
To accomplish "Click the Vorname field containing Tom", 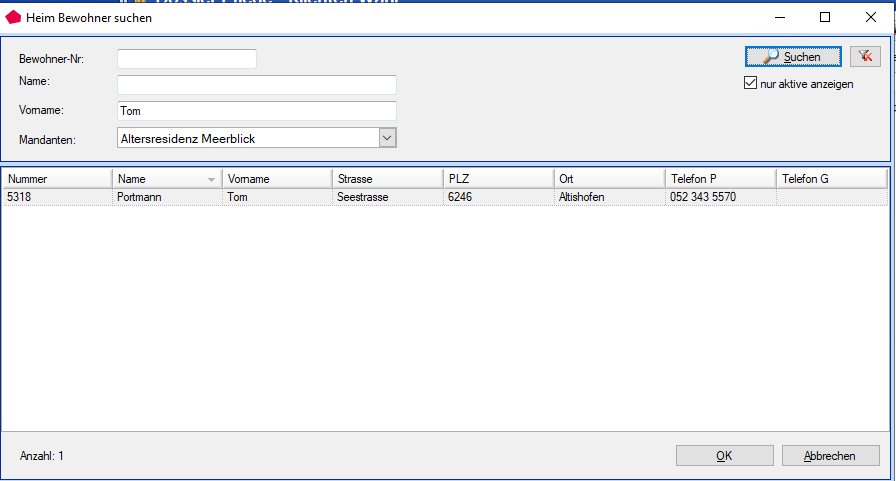I will [257, 111].
